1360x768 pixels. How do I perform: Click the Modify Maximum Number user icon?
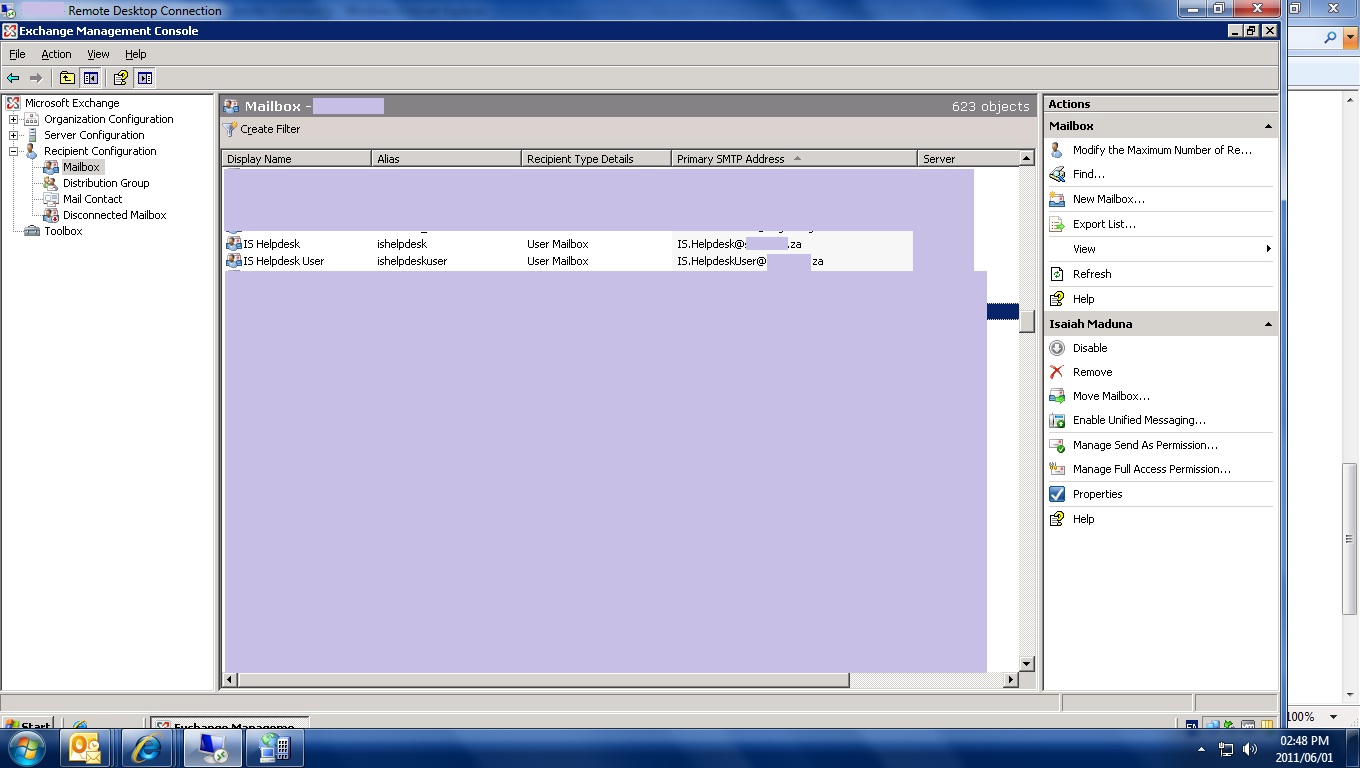click(x=1057, y=150)
